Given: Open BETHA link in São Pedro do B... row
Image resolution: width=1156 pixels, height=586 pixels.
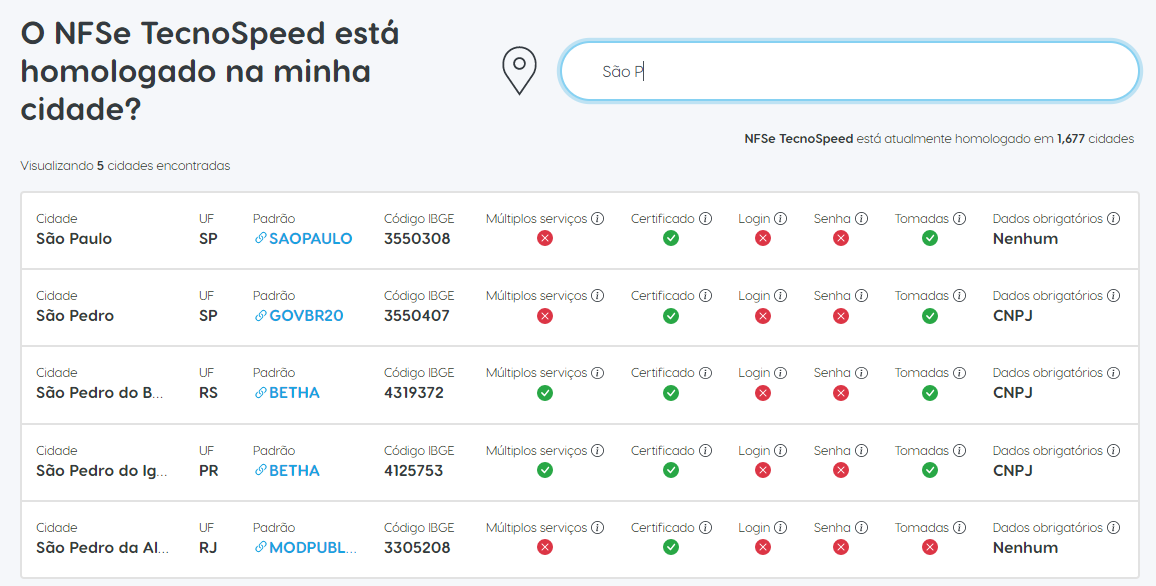Looking at the screenshot, I should (x=288, y=393).
